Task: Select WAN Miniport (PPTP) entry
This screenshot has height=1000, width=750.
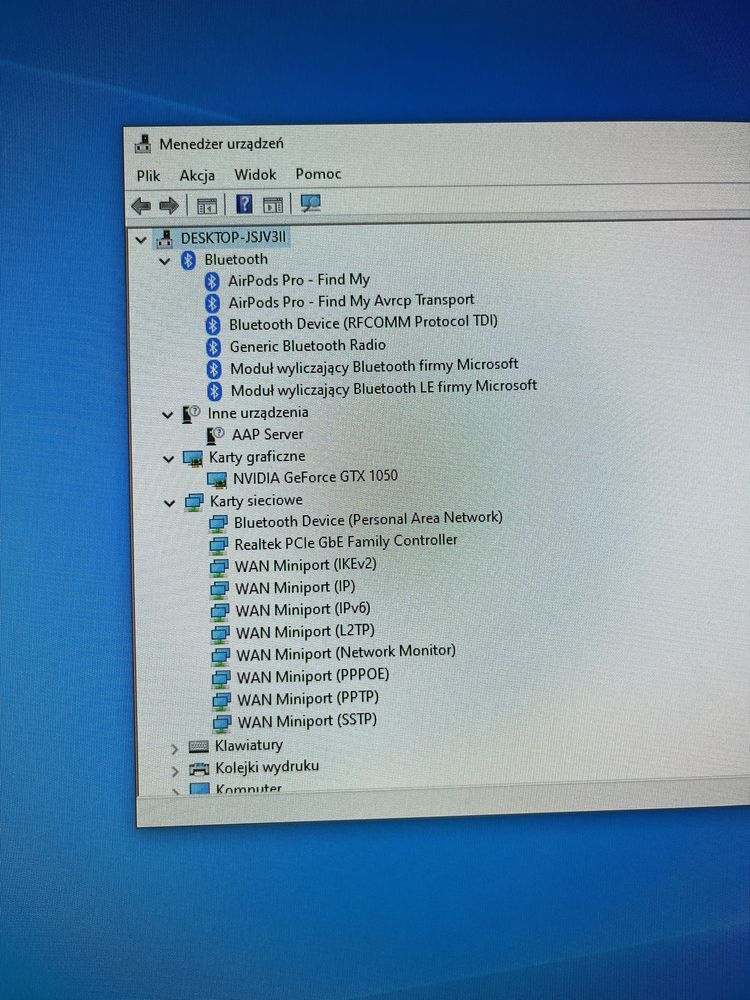Action: click(x=308, y=699)
